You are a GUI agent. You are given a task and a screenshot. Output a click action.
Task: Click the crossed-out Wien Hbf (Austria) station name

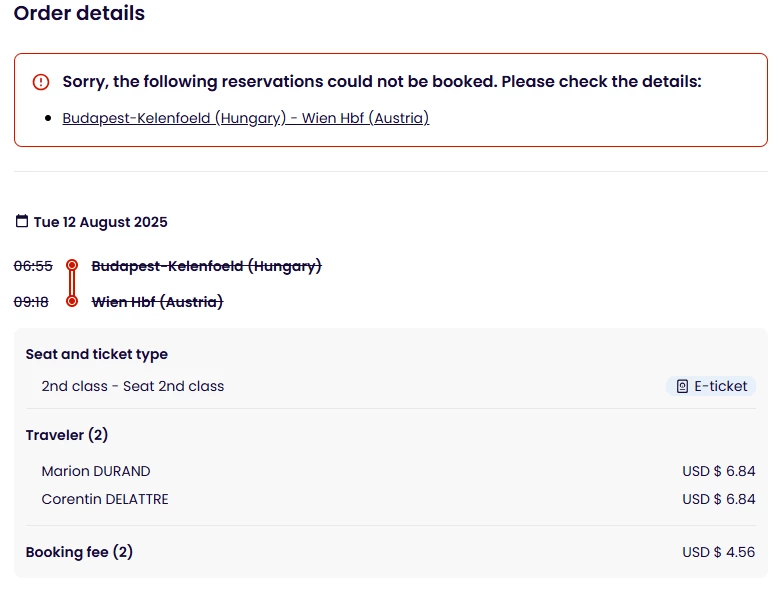click(x=157, y=301)
